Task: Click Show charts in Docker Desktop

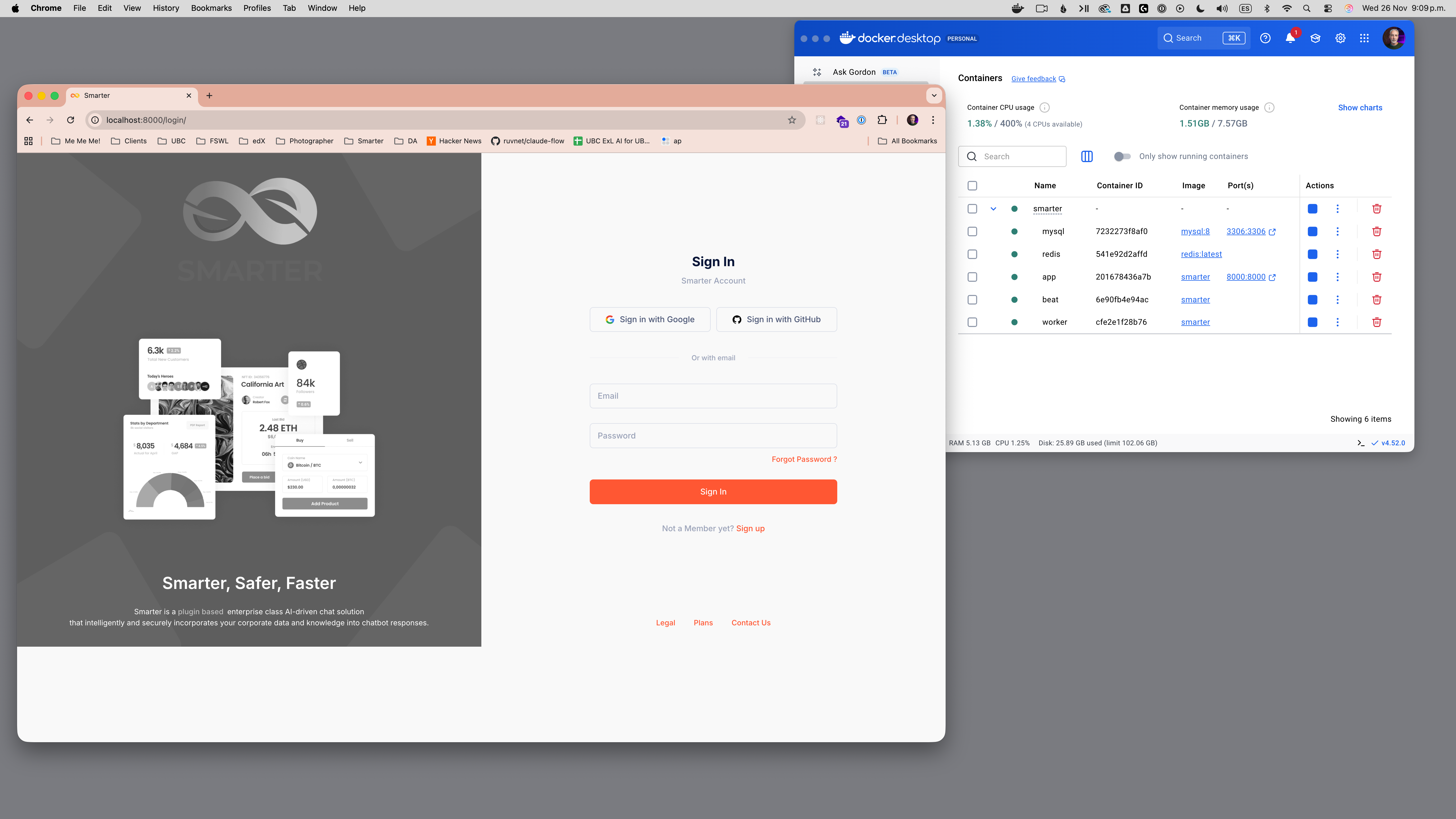Action: (x=1360, y=107)
